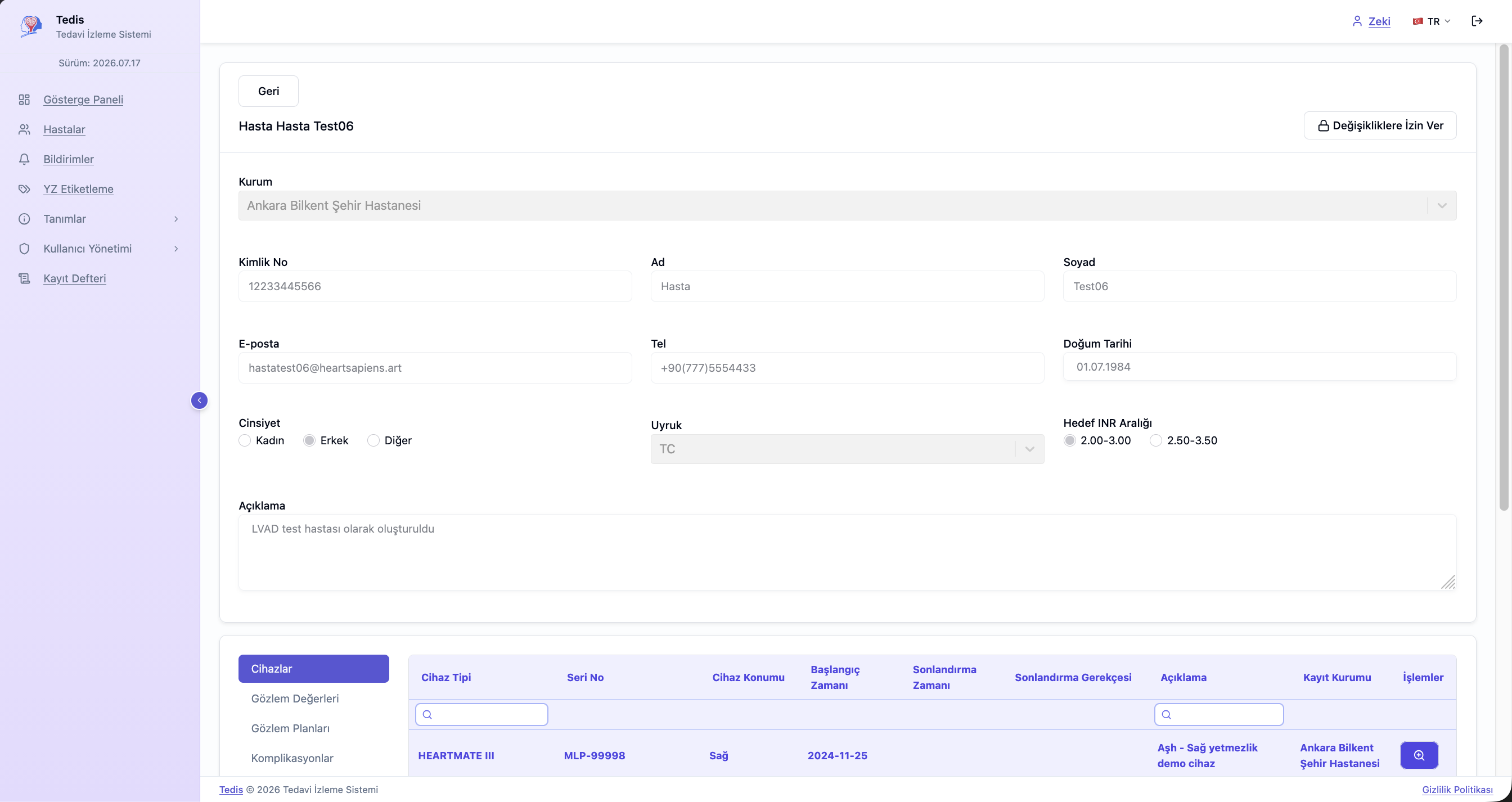Viewport: 1512px width, 802px height.
Task: Sort by Seri No column header
Action: point(584,678)
